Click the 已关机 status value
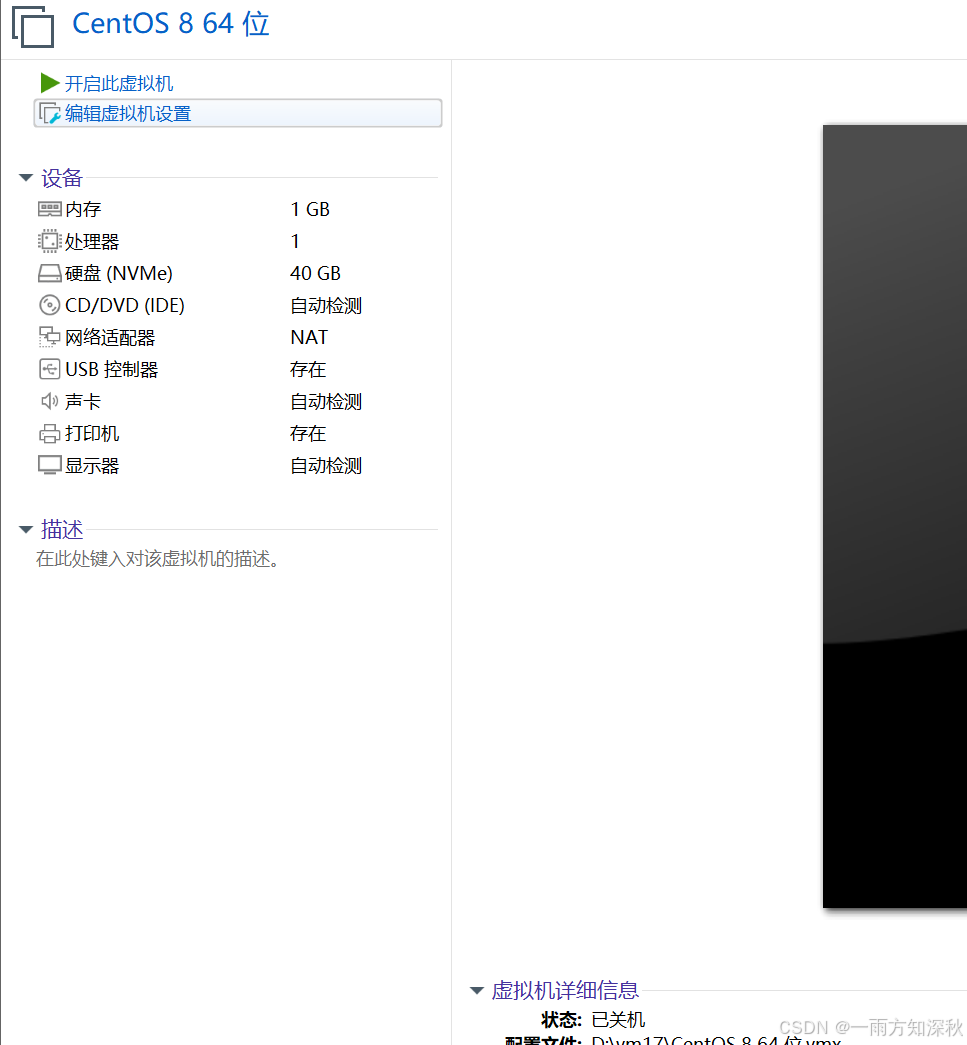Screen dimensions: 967x1045 (x=618, y=1020)
